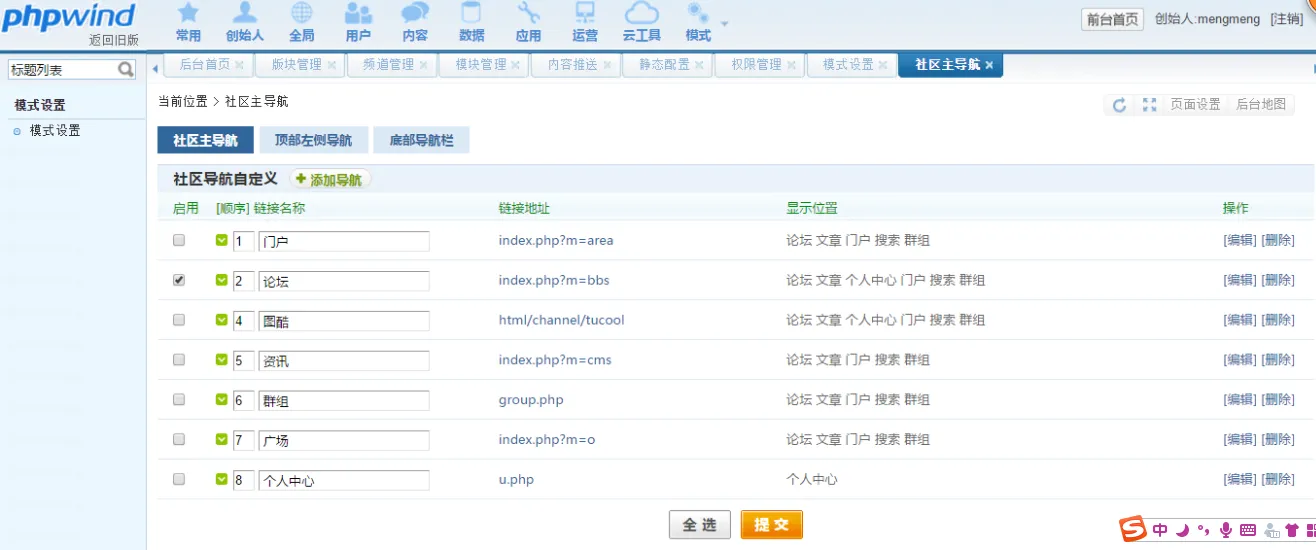This screenshot has width=1316, height=550.
Task: Enable the 广场 navigation checkbox
Action: coord(179,439)
